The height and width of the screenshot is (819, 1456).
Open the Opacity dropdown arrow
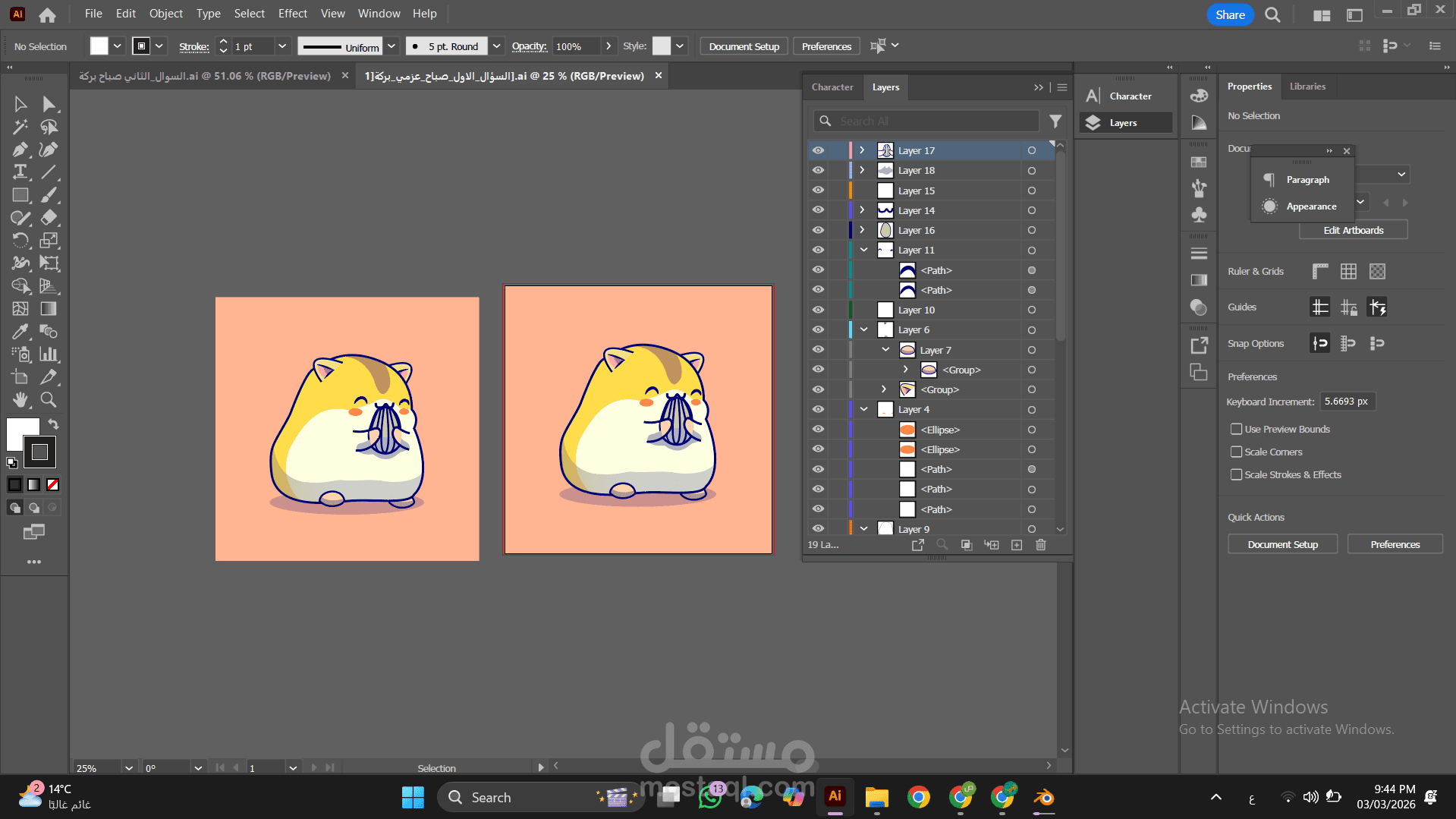(609, 46)
